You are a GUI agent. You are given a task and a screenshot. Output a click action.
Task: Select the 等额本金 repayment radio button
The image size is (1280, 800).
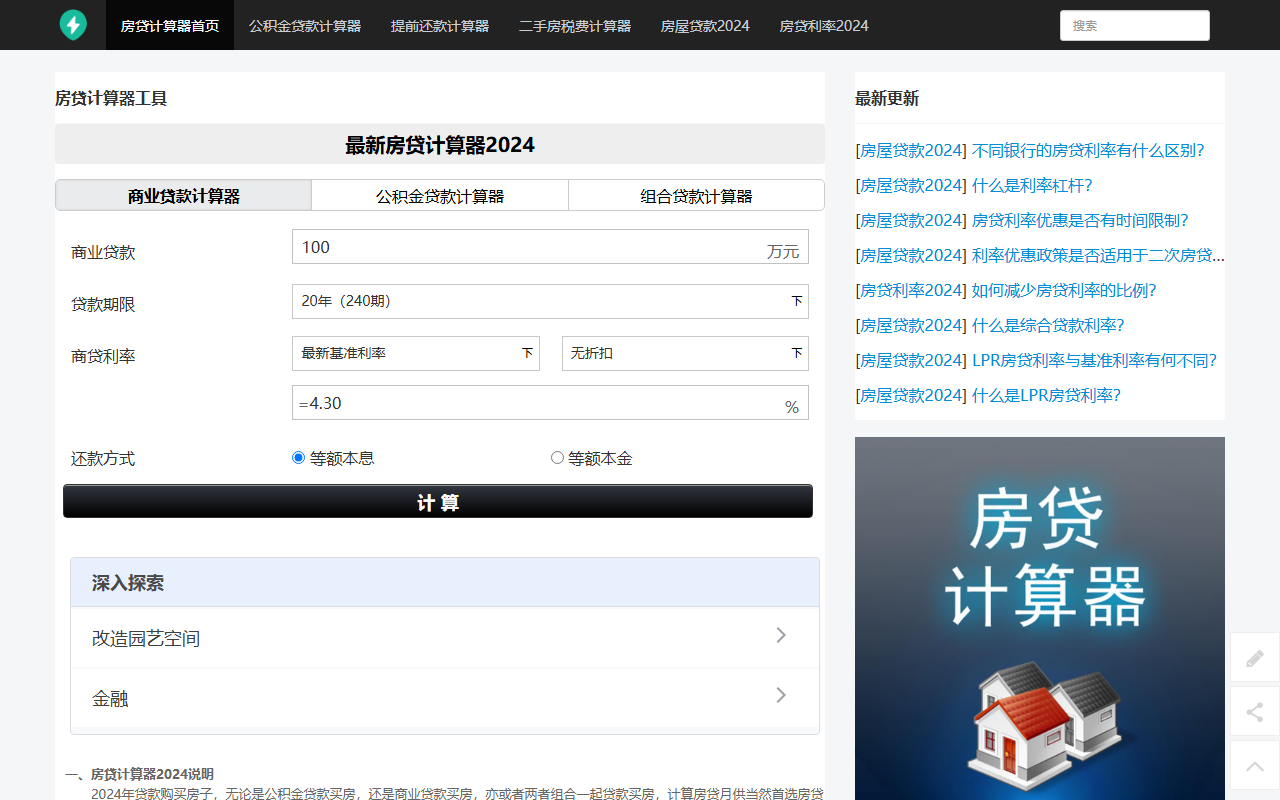tap(557, 458)
